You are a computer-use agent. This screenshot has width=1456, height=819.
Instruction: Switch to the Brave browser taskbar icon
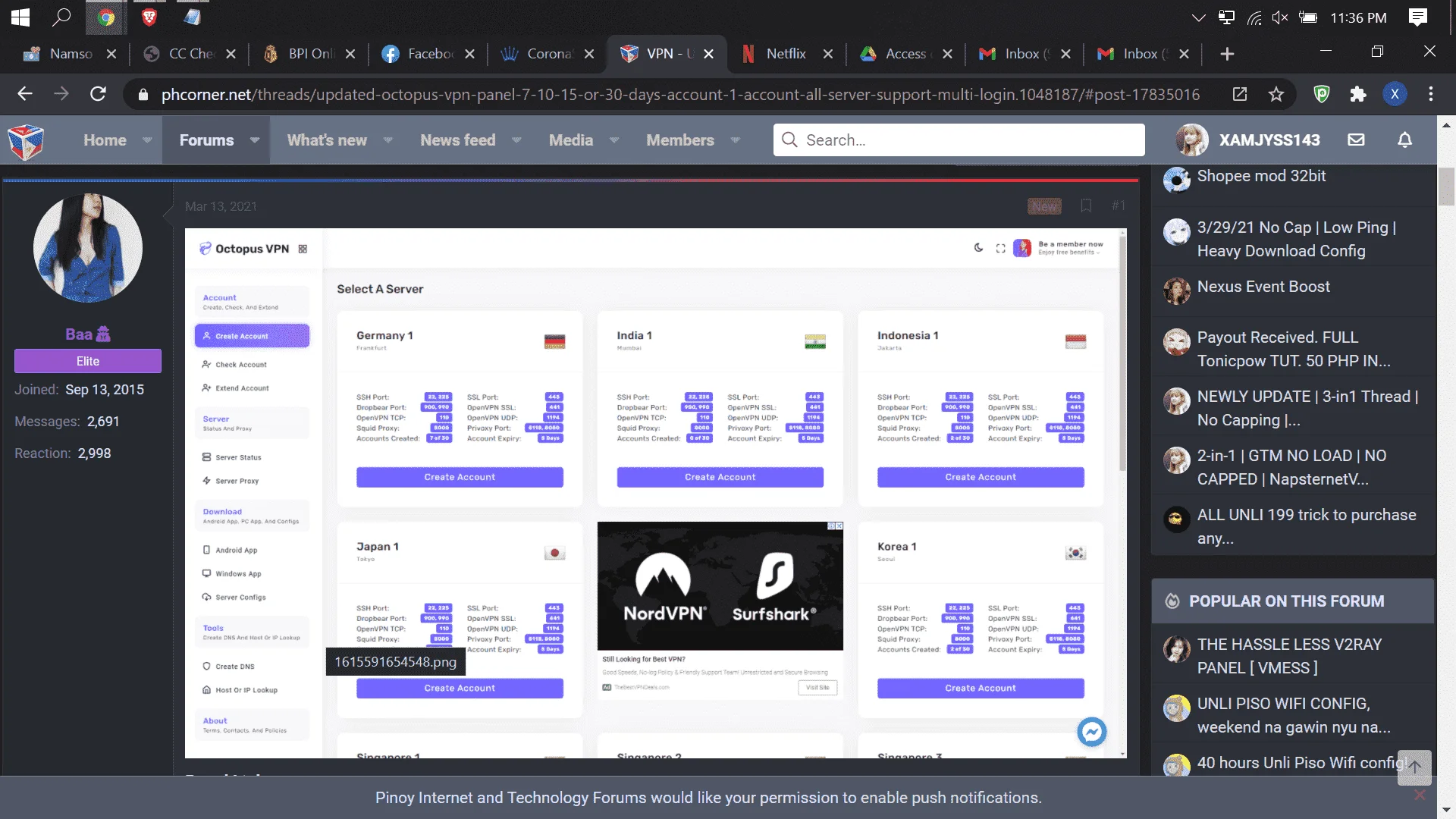pyautogui.click(x=149, y=17)
